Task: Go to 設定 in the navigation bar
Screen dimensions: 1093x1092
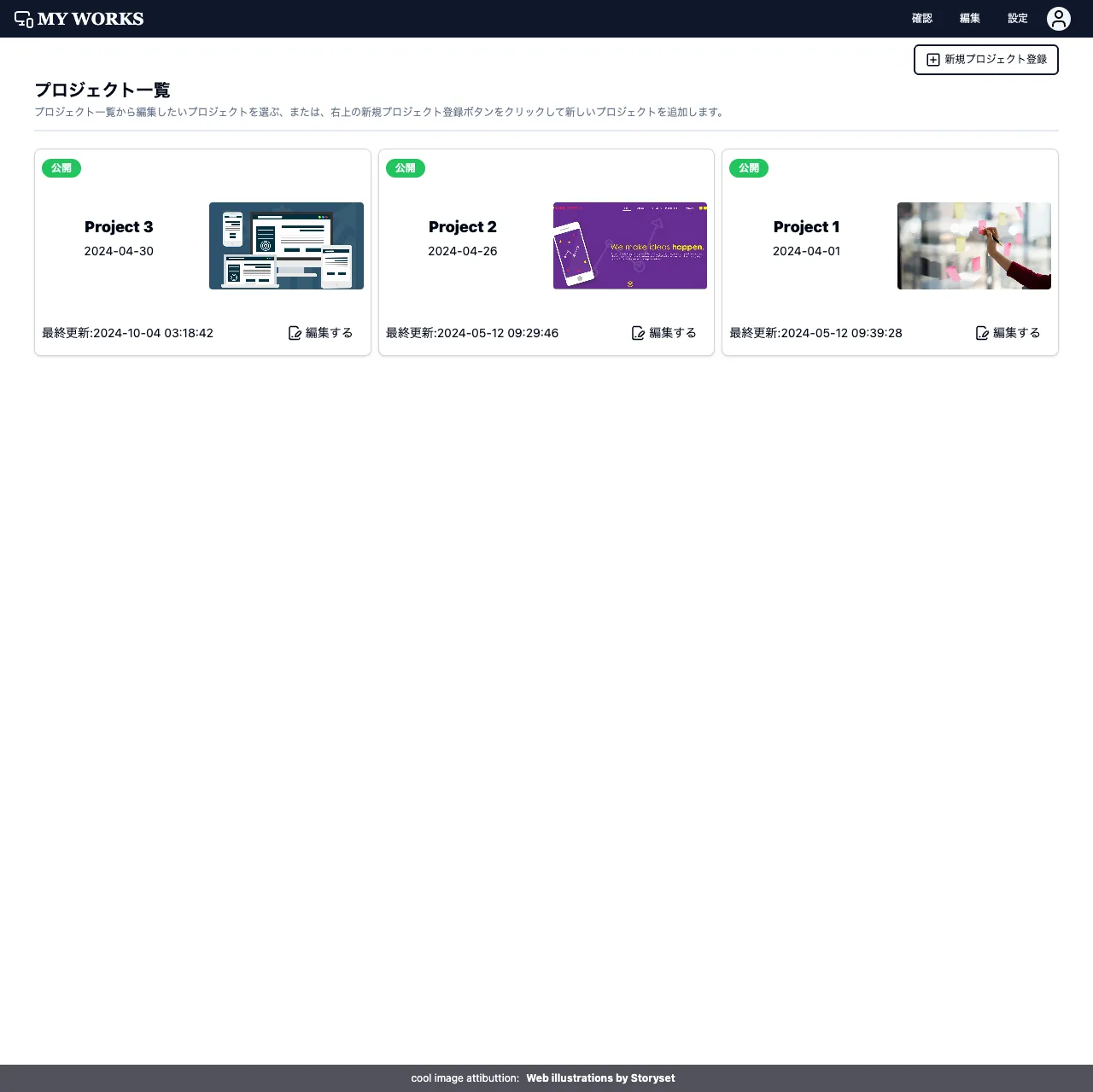Action: (x=1018, y=19)
